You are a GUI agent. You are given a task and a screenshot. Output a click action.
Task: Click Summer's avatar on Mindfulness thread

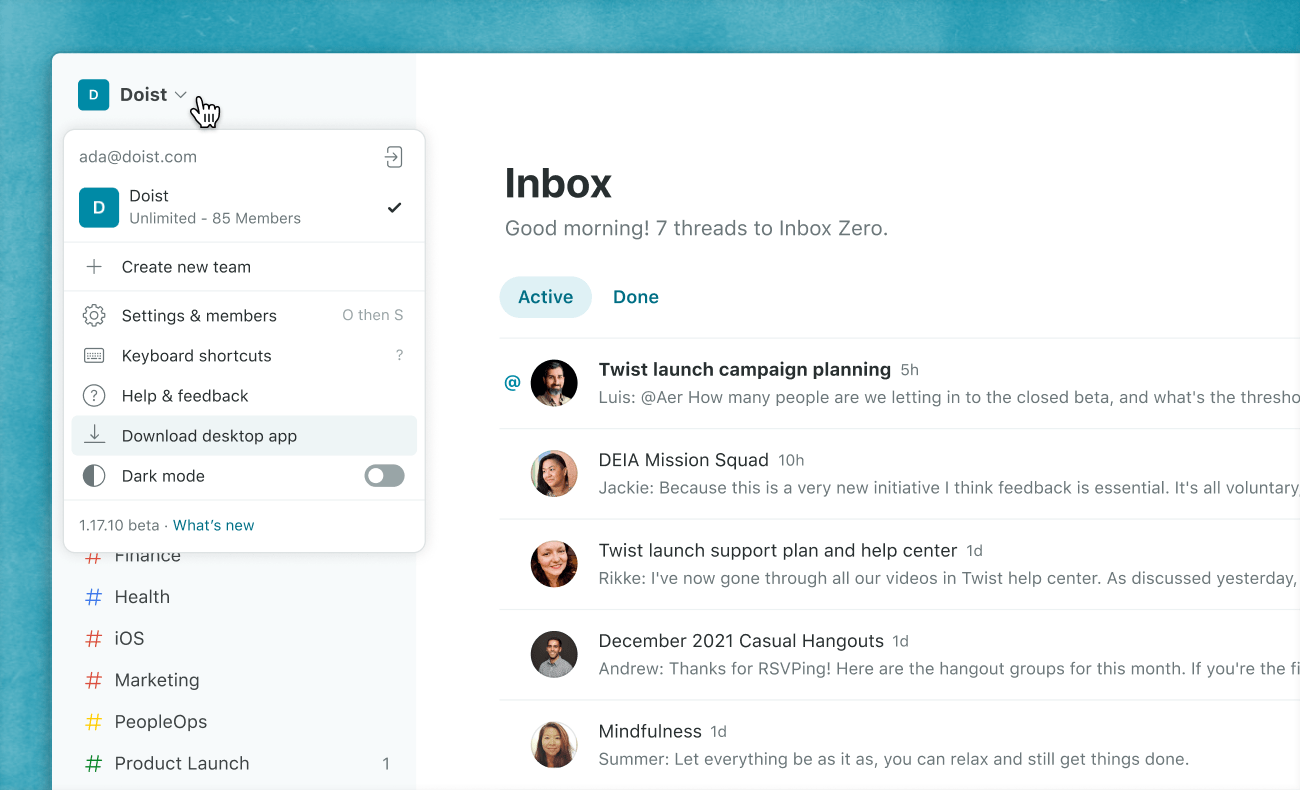pyautogui.click(x=554, y=745)
